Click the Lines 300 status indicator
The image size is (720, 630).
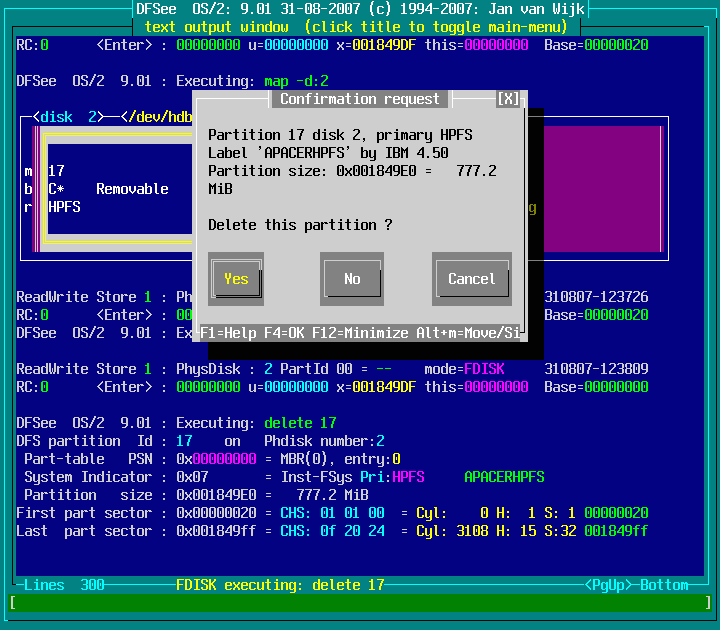pyautogui.click(x=64, y=585)
